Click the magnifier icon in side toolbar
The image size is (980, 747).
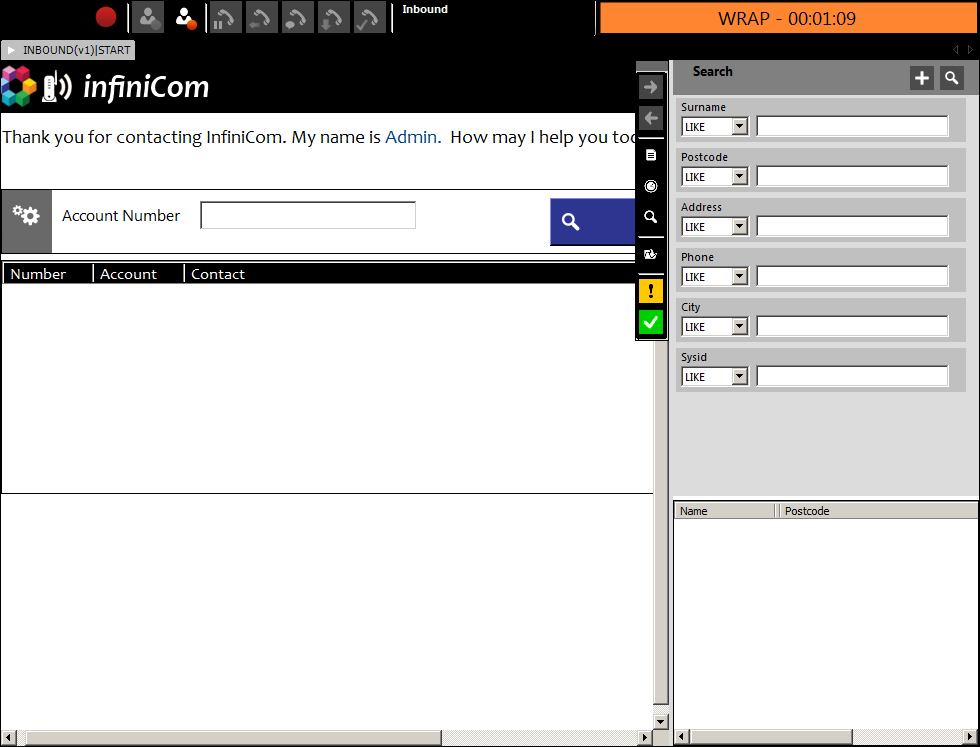[651, 217]
